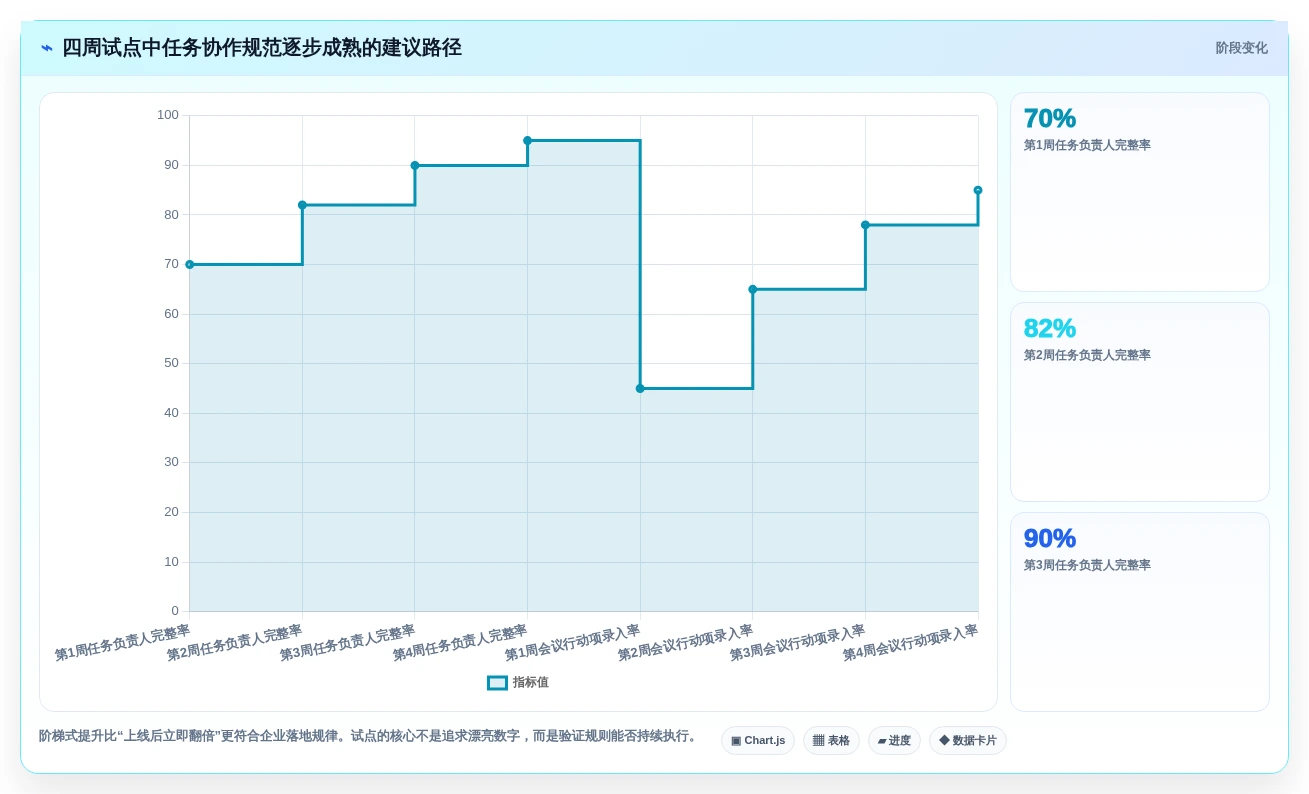Click the x-axis label 第3周任务负责人完整率
Image resolution: width=1309 pixels, height=794 pixels.
tap(347, 643)
